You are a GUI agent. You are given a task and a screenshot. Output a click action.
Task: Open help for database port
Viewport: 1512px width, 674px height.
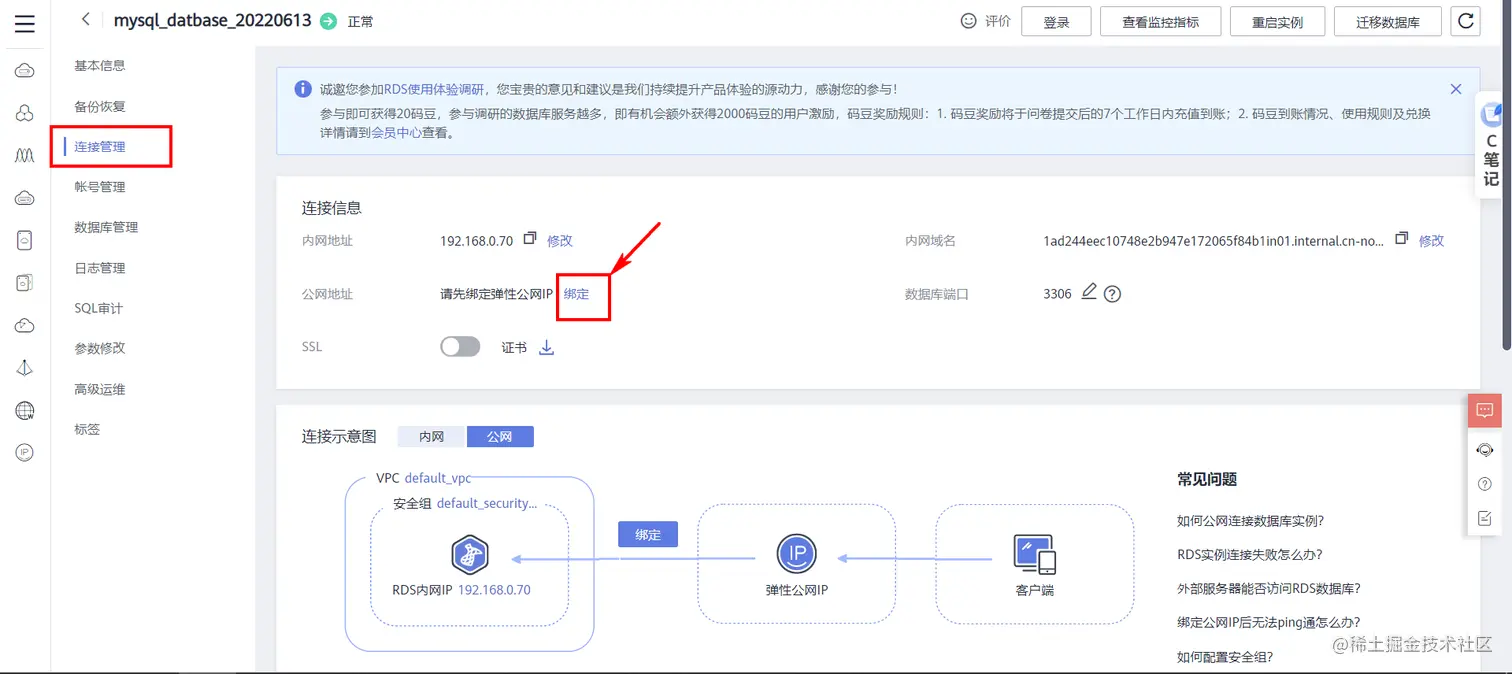tap(1112, 294)
